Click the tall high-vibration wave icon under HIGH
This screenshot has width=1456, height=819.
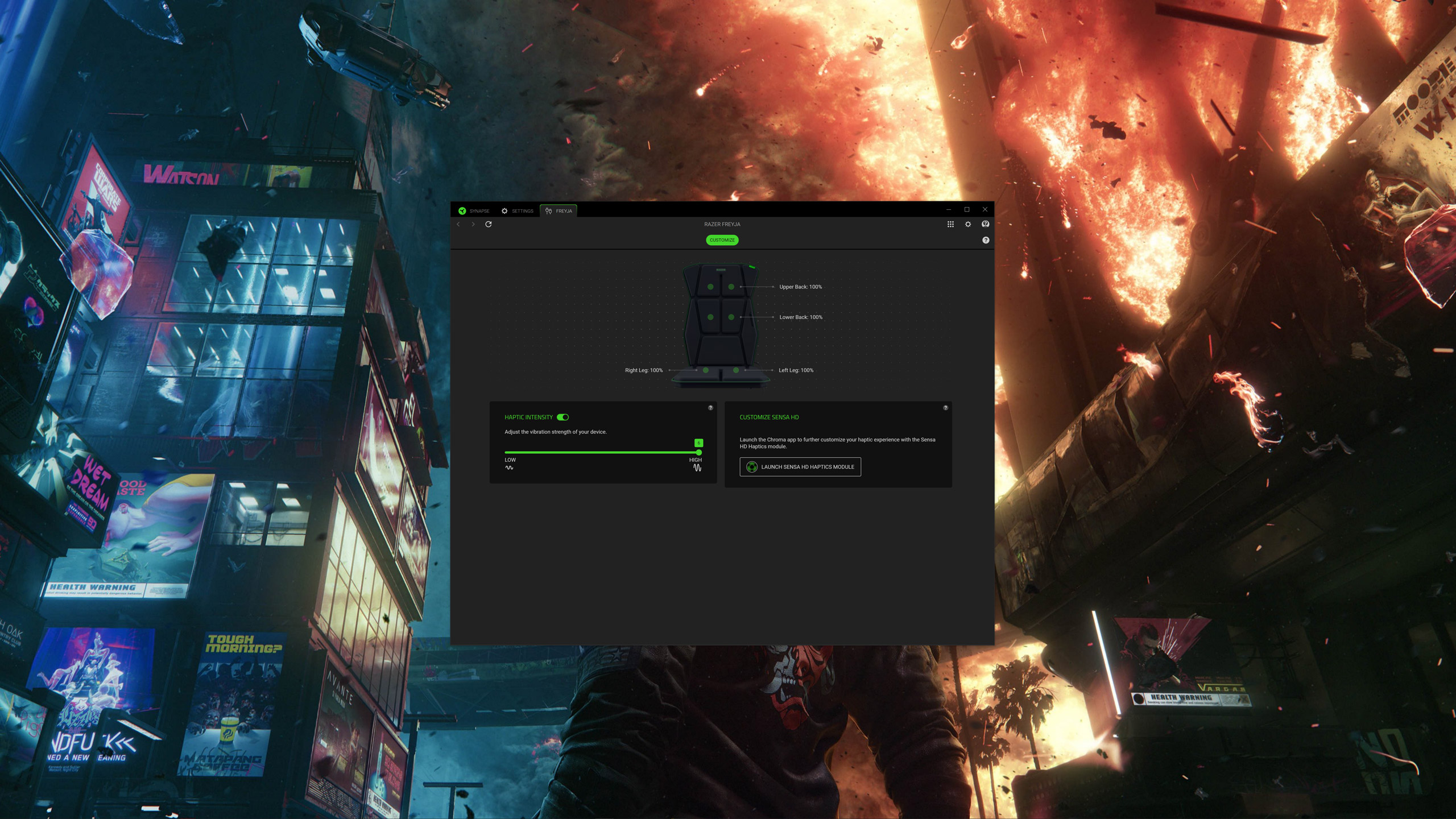click(x=697, y=468)
